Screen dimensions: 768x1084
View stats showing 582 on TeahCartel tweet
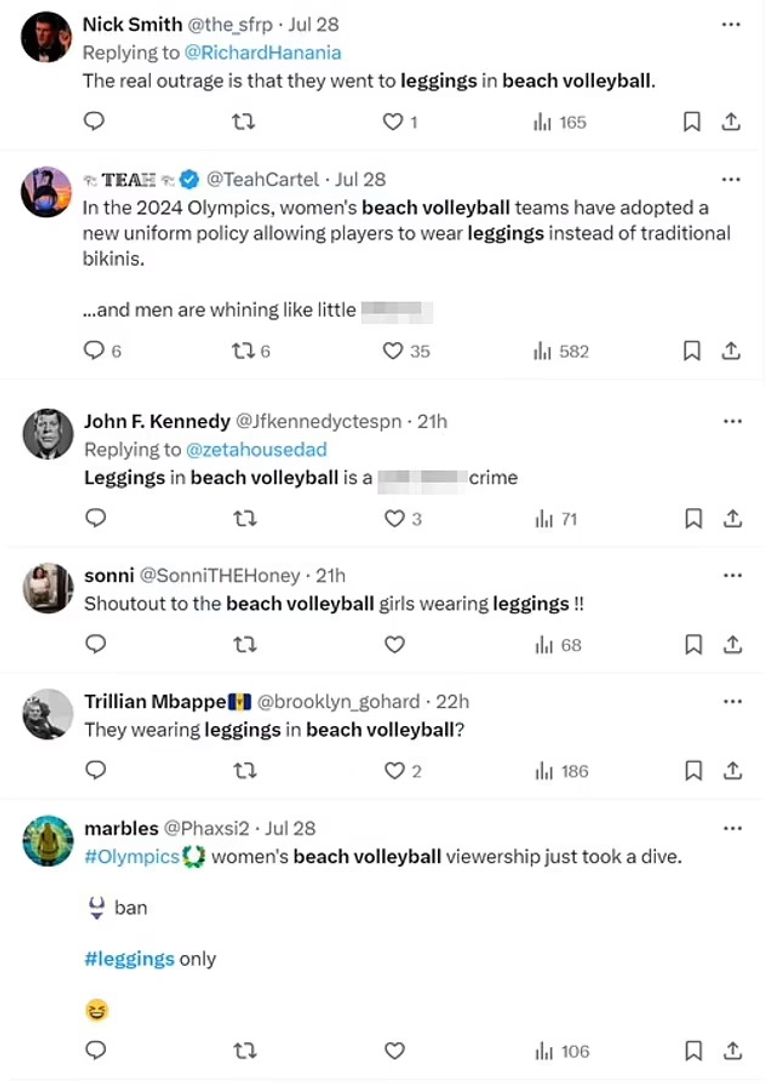[x=561, y=351]
